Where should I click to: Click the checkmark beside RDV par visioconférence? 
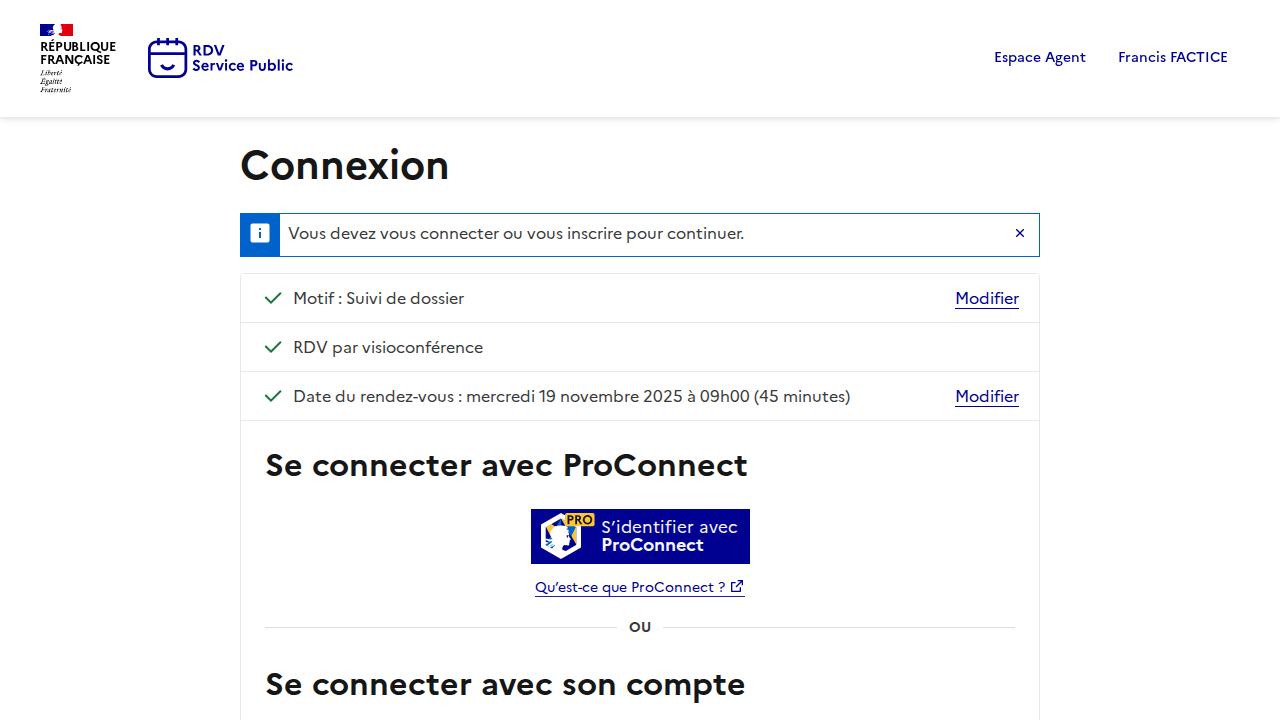point(273,347)
